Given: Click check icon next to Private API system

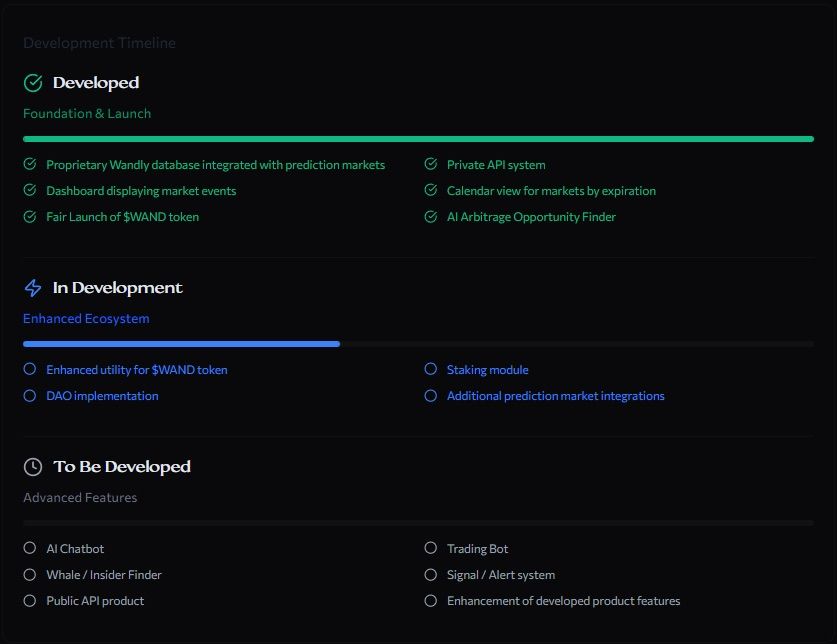Looking at the screenshot, I should pyautogui.click(x=431, y=164).
